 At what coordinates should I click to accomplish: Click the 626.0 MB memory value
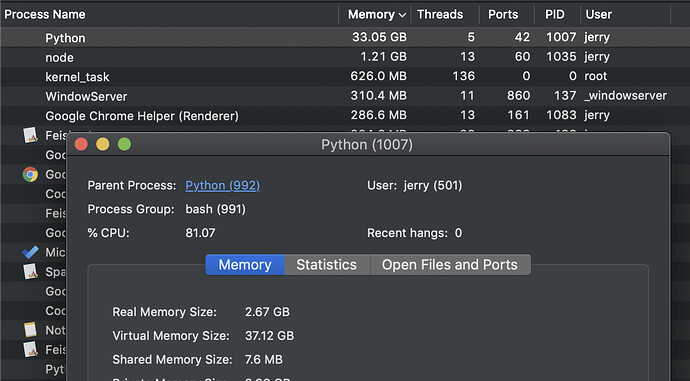click(378, 76)
